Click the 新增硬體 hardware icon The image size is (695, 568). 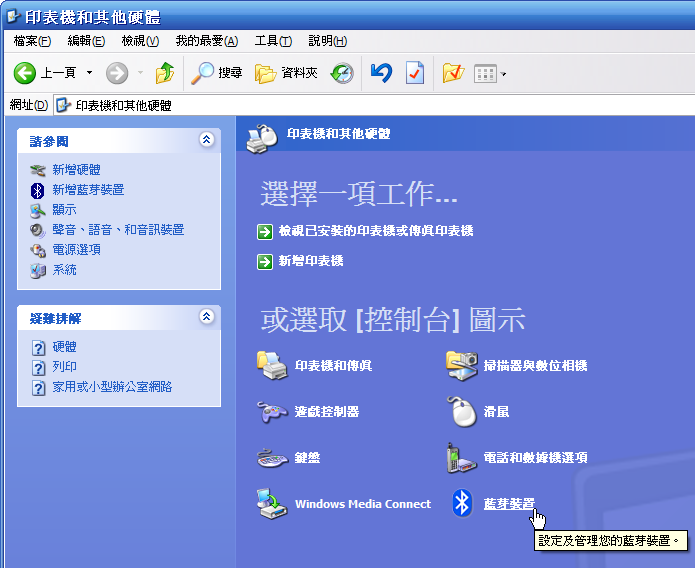(x=38, y=170)
